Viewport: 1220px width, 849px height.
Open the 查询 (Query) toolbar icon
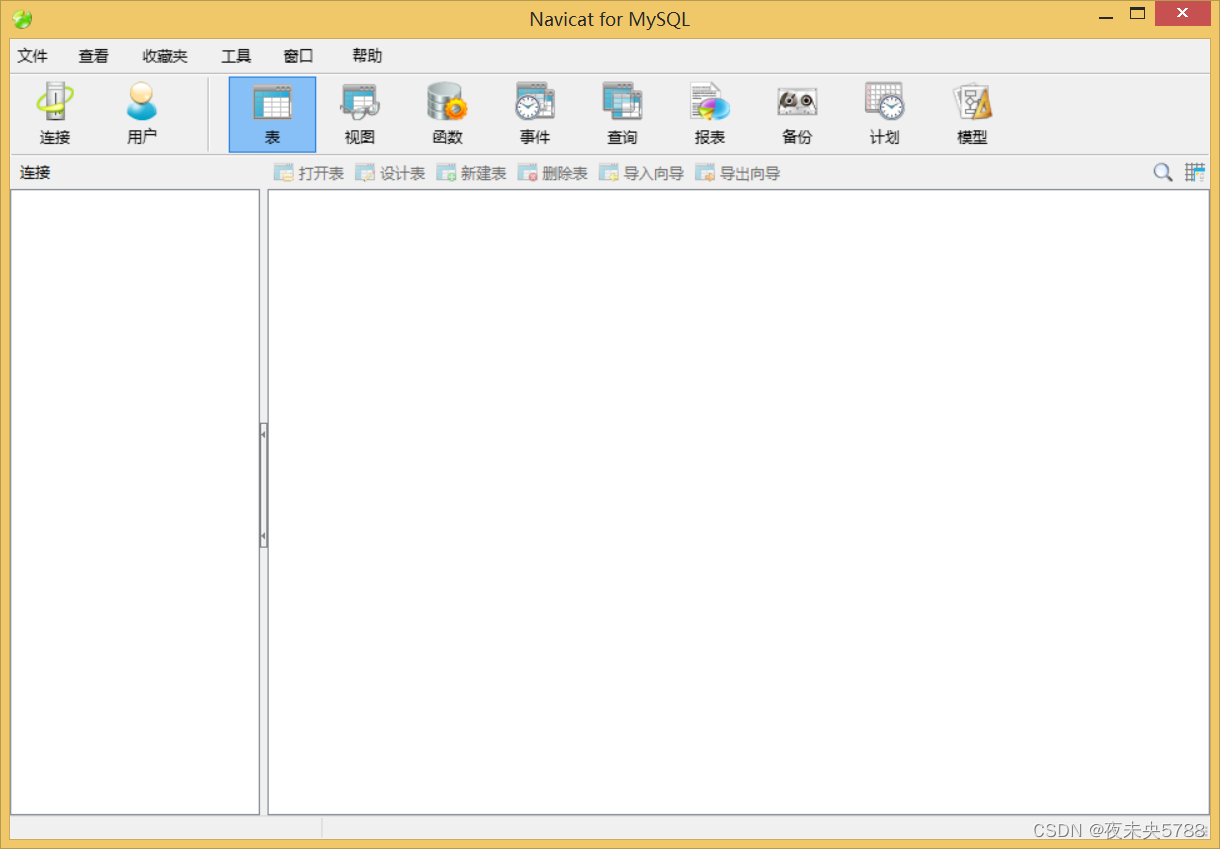[x=622, y=114]
